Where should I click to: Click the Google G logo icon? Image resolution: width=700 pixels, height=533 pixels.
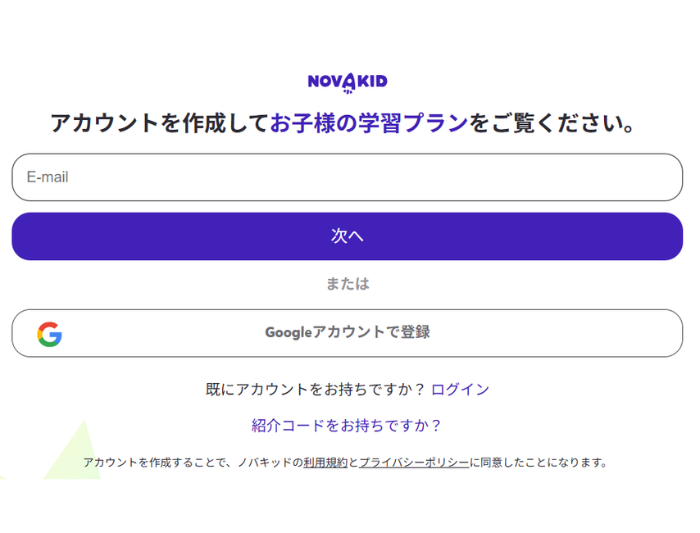tap(50, 334)
